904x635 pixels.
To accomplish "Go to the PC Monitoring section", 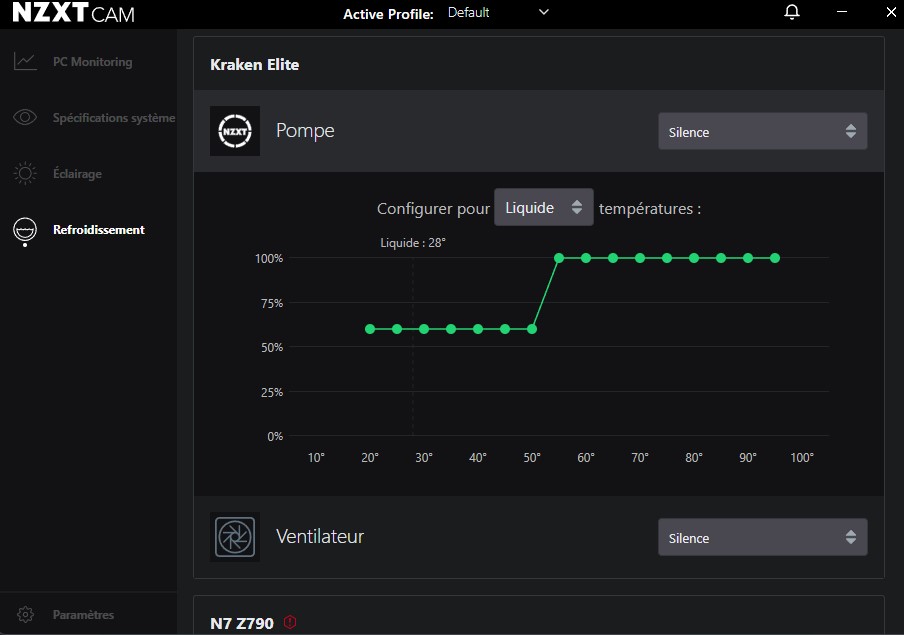I will 92,62.
